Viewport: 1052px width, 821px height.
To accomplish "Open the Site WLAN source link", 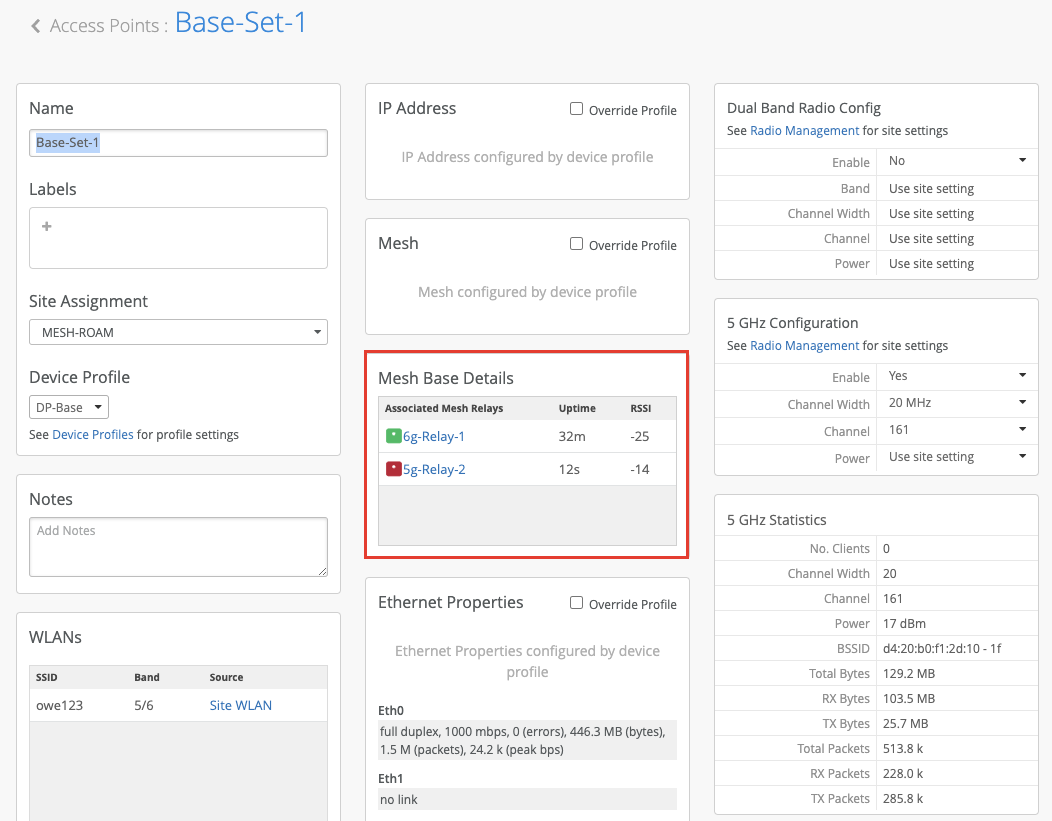I will tap(240, 705).
